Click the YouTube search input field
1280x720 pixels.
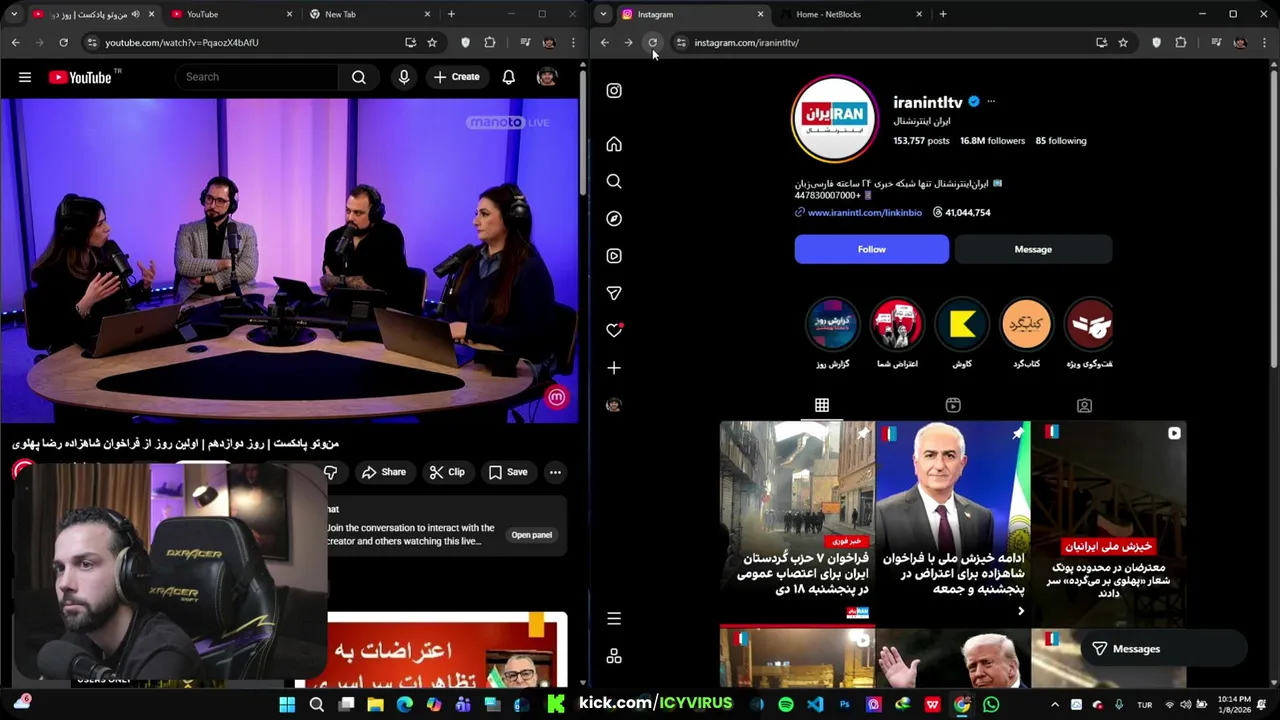click(x=258, y=77)
